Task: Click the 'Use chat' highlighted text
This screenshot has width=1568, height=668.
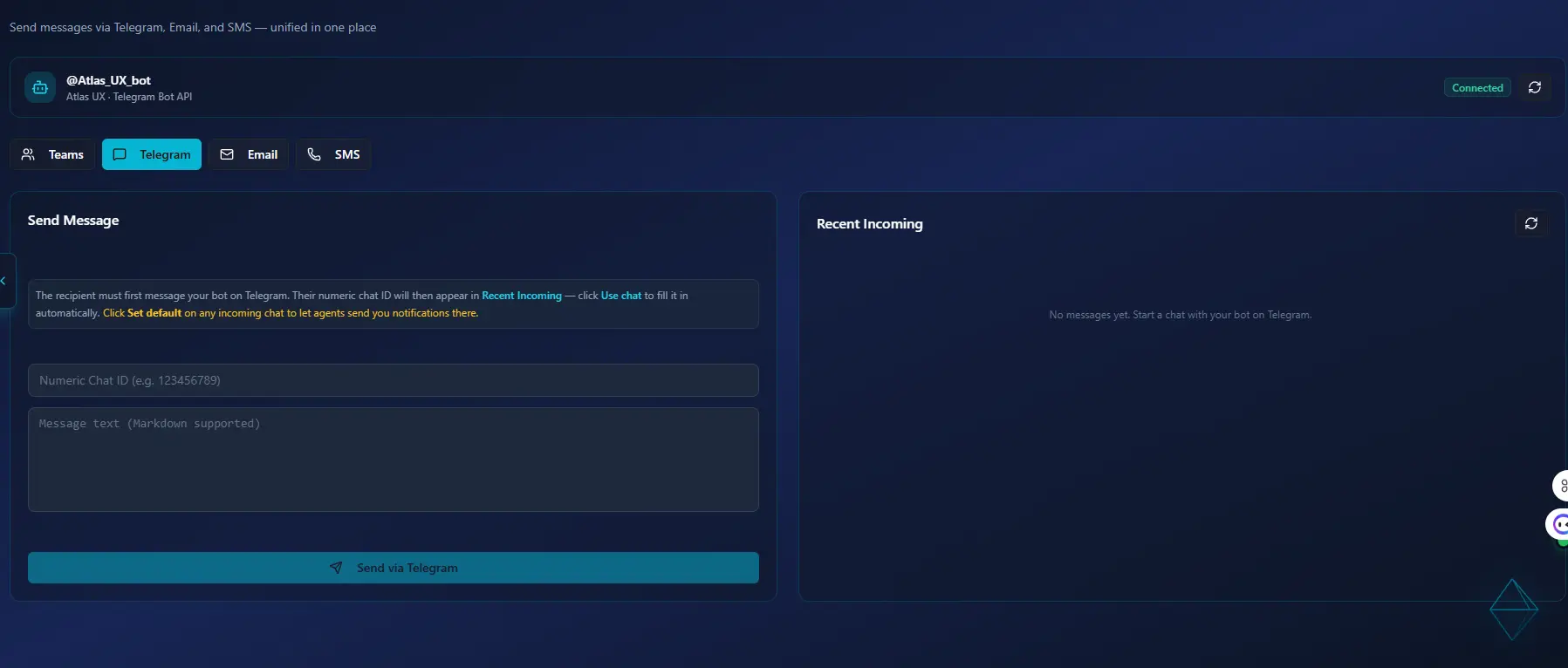Action: 621,296
